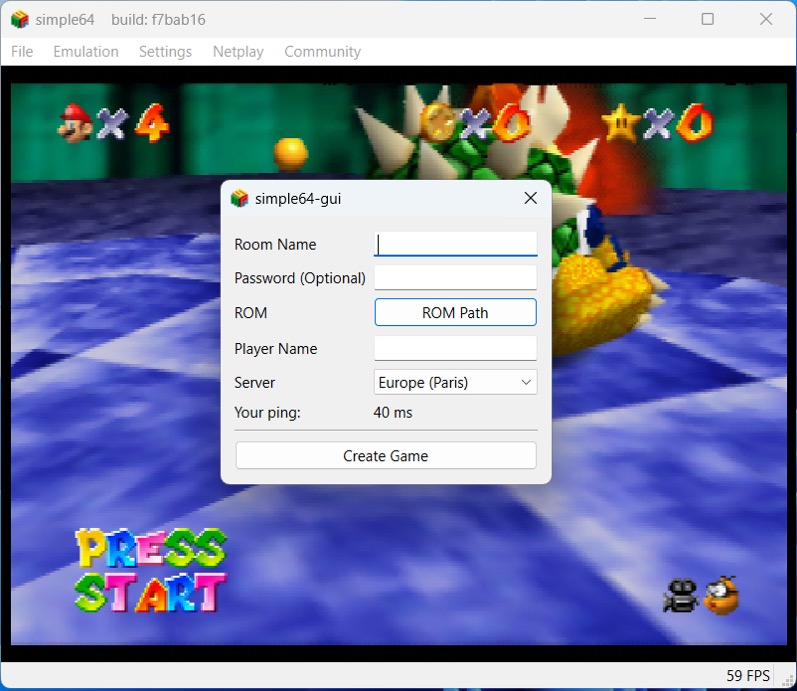797x691 pixels.
Task: Open the Settings menu
Action: (x=165, y=51)
